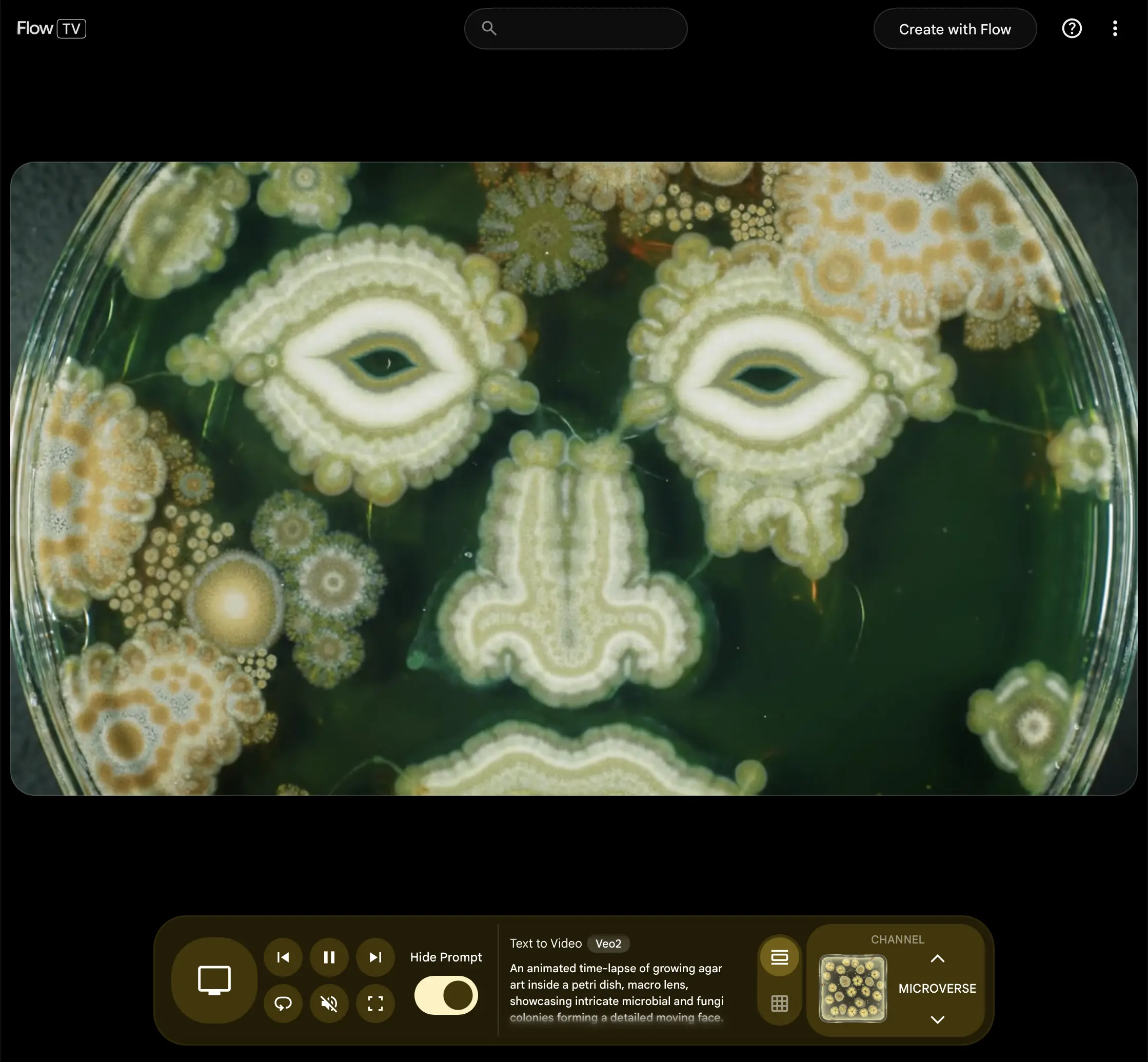This screenshot has width=1148, height=1062.
Task: Go to next channel with down chevron
Action: 937,1019
